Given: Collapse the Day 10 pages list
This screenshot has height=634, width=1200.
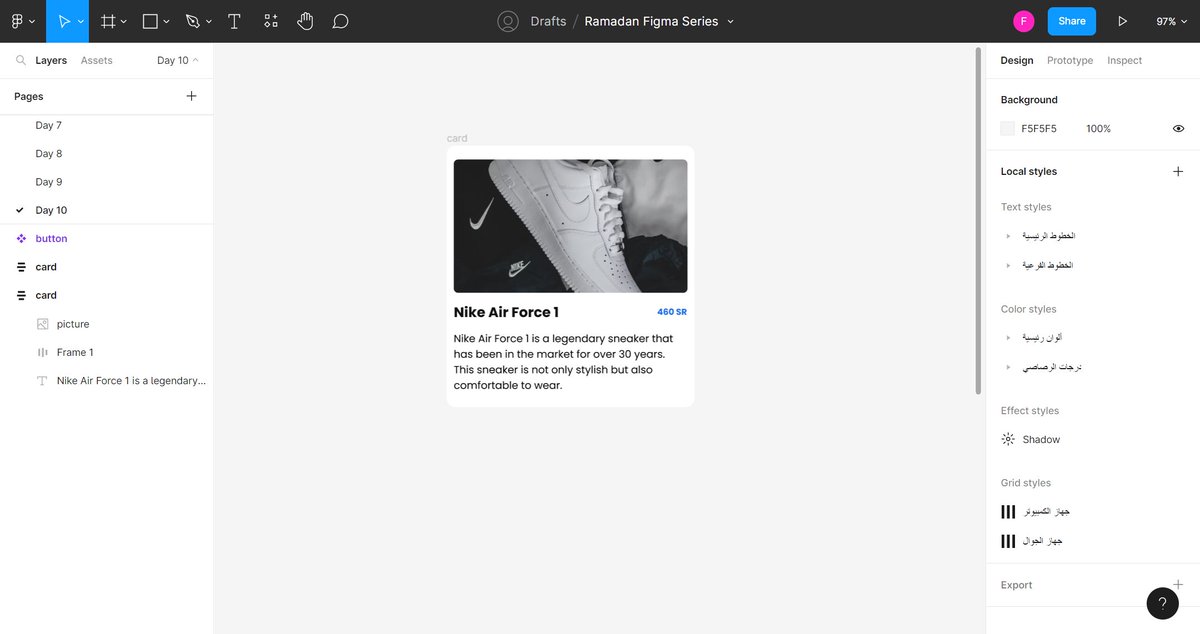Looking at the screenshot, I should point(178,60).
